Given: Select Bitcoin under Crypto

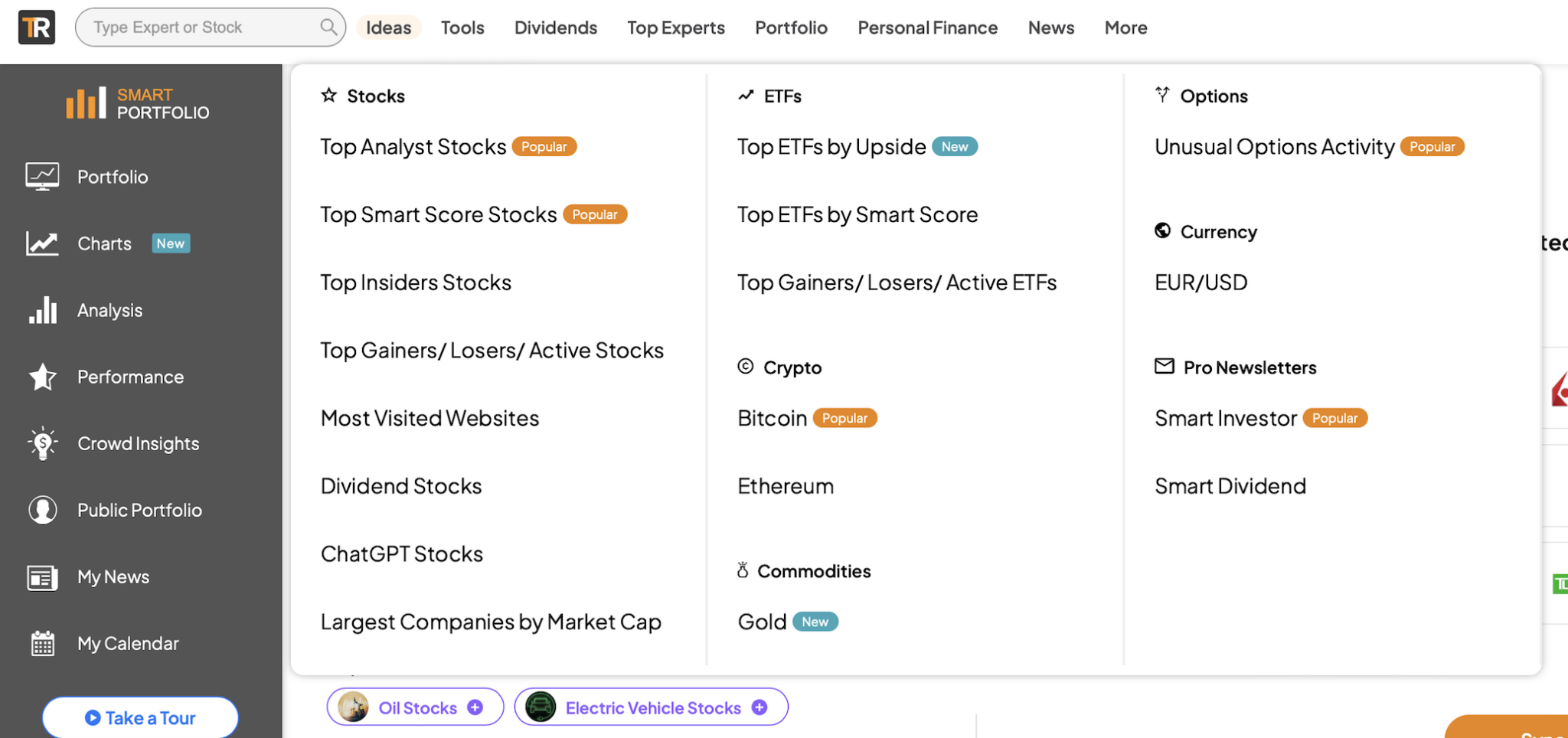Looking at the screenshot, I should (772, 418).
